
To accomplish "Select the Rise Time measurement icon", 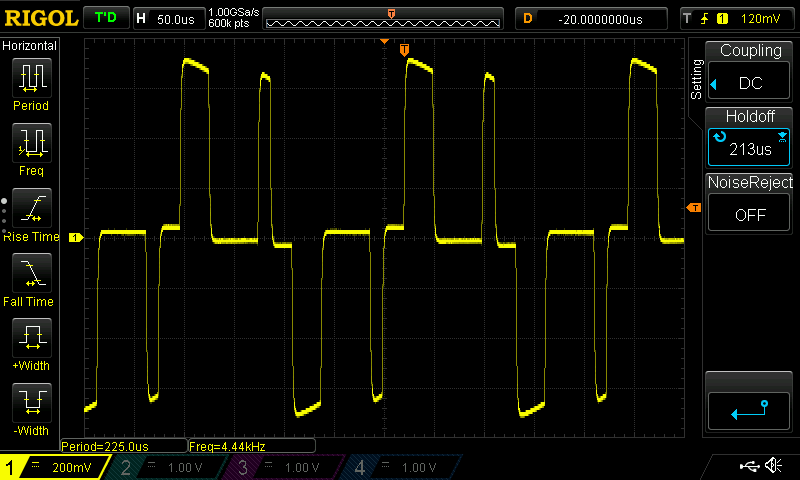I will pyautogui.click(x=32, y=208).
